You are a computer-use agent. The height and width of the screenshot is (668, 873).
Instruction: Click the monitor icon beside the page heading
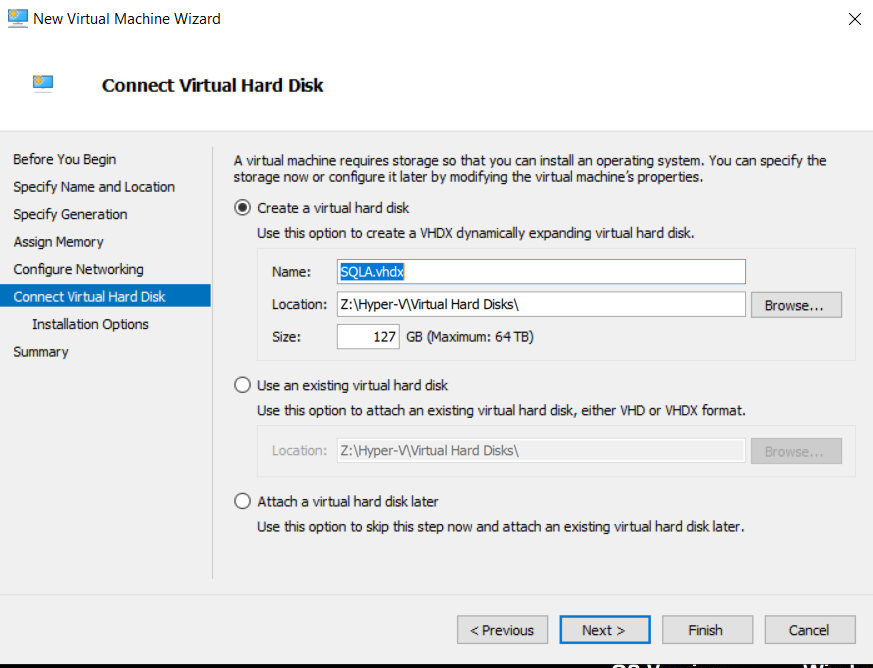43,84
